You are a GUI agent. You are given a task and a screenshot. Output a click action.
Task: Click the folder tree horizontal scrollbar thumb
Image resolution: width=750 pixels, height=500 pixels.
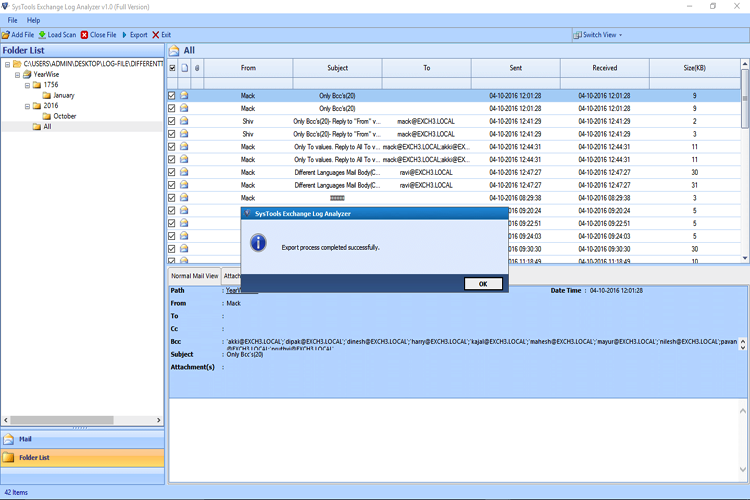tap(62, 420)
